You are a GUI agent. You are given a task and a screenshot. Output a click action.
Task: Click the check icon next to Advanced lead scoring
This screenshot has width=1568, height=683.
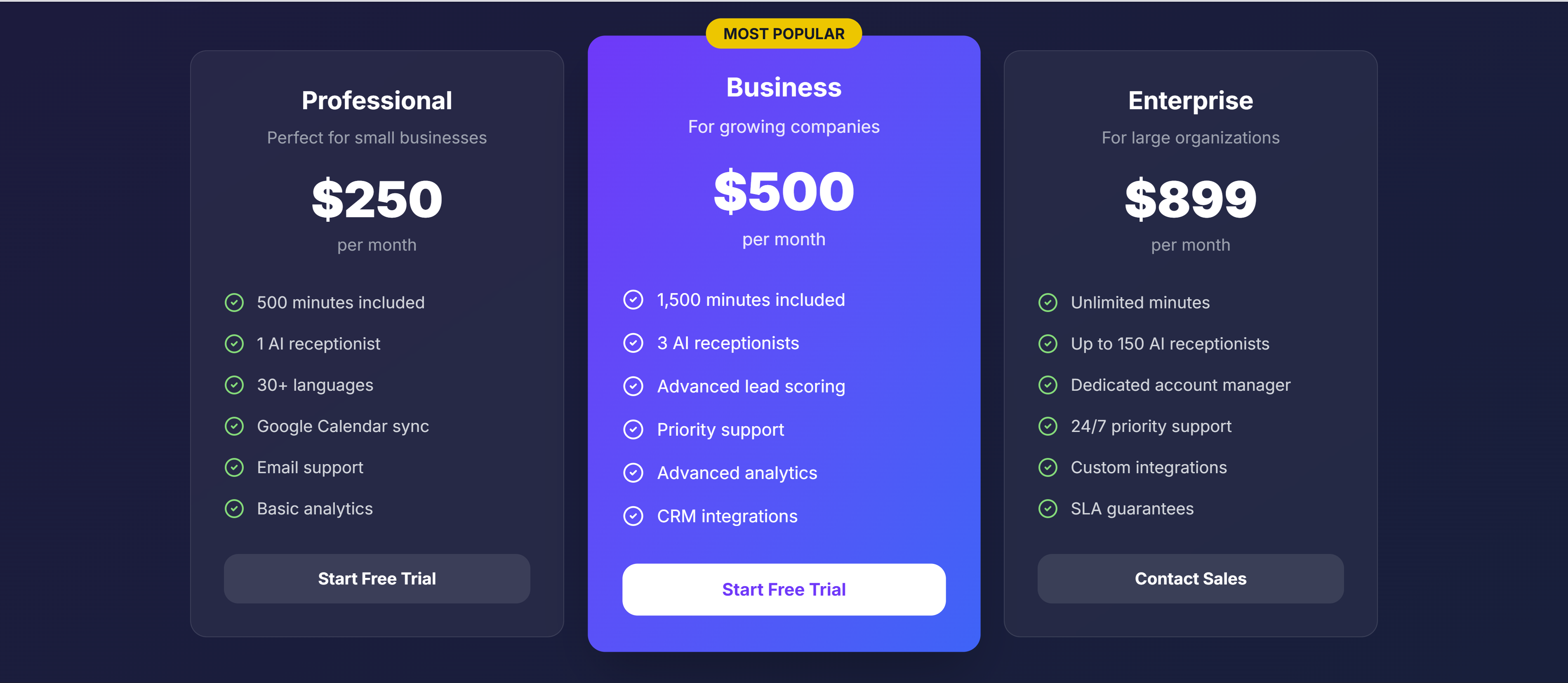coord(633,386)
